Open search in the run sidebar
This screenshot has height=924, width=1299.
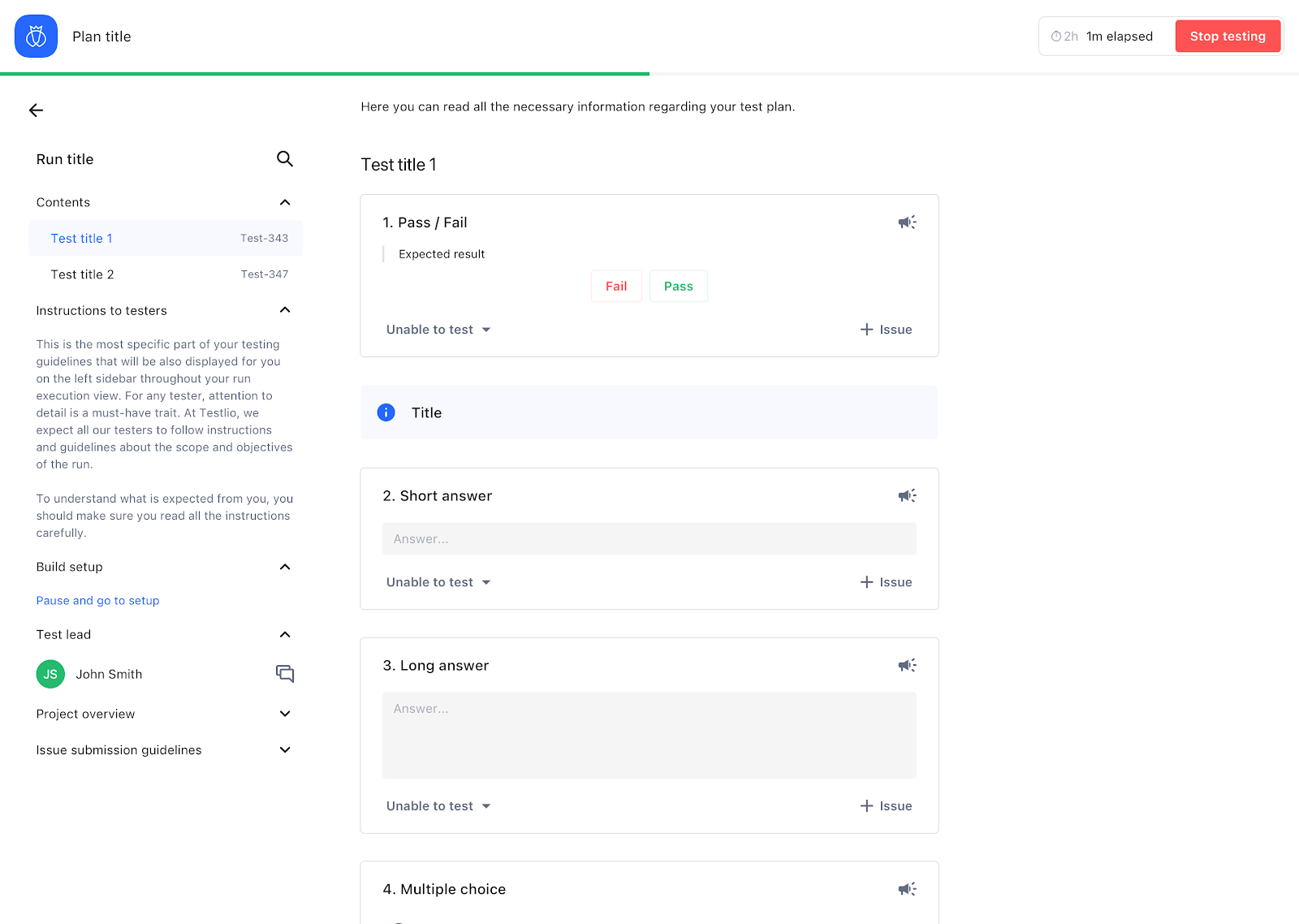pos(284,159)
